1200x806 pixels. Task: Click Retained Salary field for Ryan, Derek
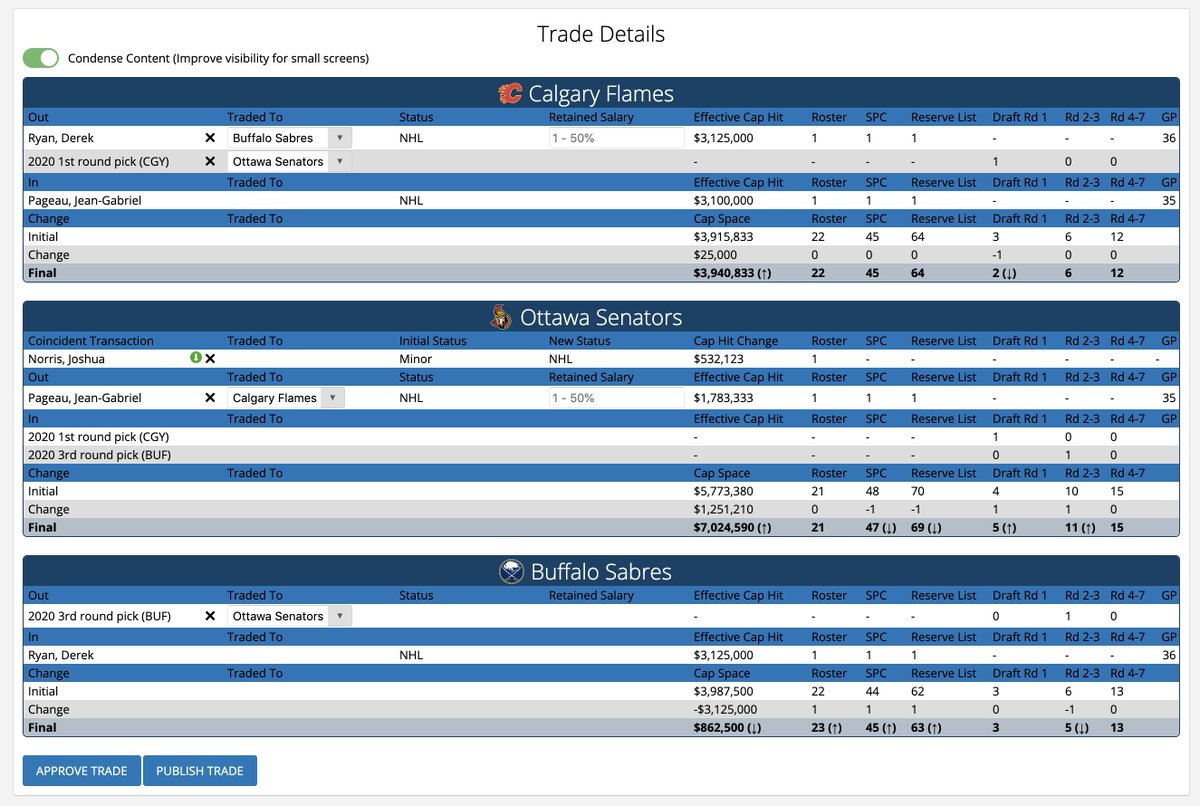(615, 138)
